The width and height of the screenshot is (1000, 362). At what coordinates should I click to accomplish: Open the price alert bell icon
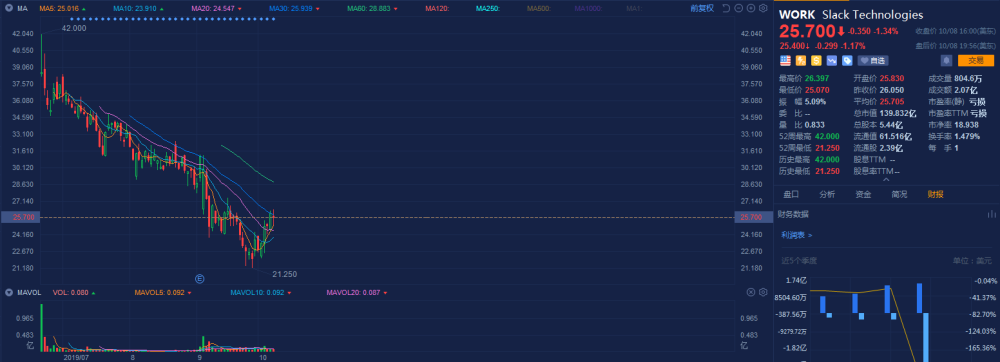[x=946, y=61]
